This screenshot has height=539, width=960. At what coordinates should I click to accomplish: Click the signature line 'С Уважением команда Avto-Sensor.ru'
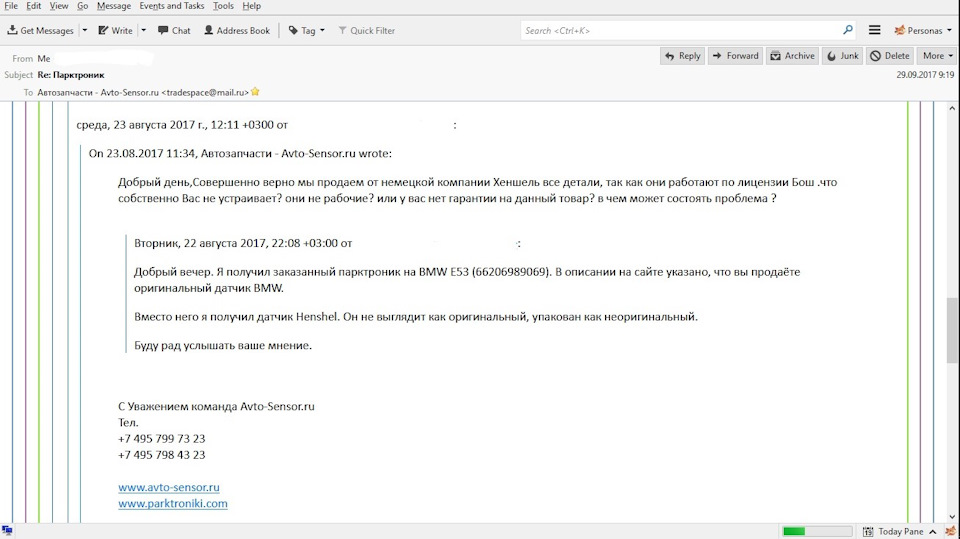coord(216,406)
